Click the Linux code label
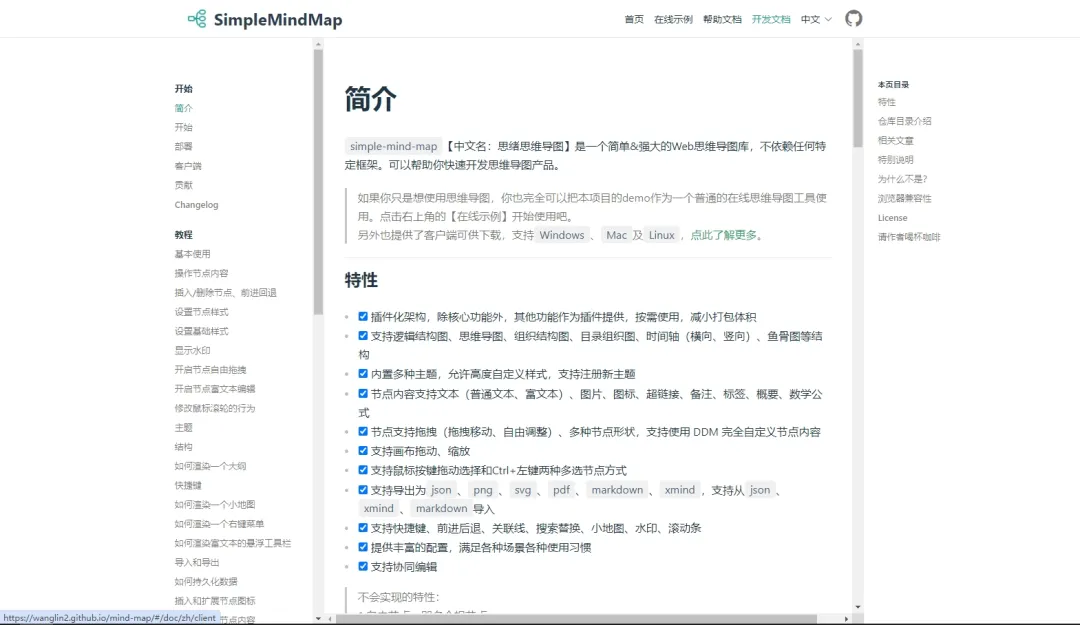The width and height of the screenshot is (1080, 625). point(661,235)
